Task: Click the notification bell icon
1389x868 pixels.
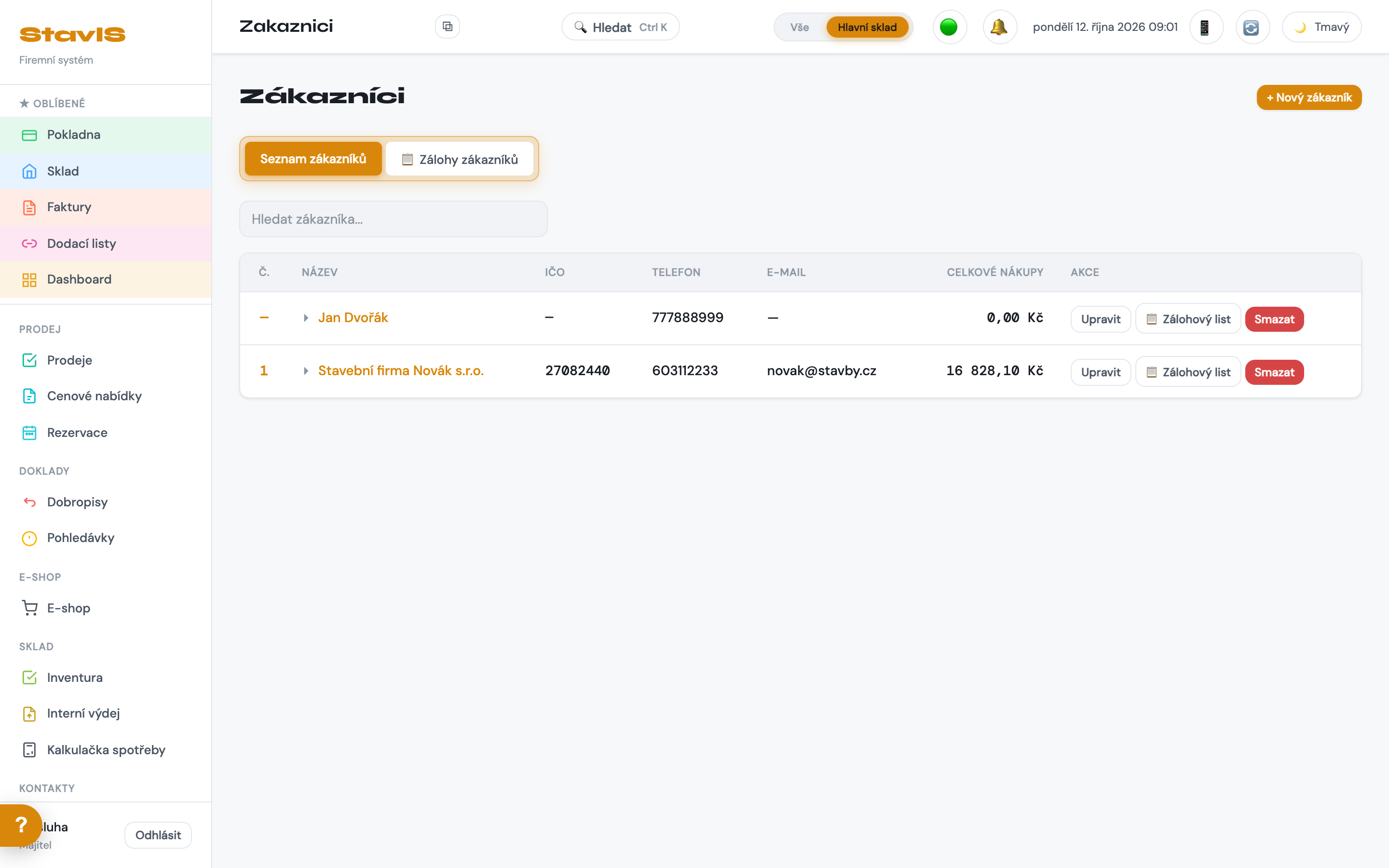Action: point(999,27)
